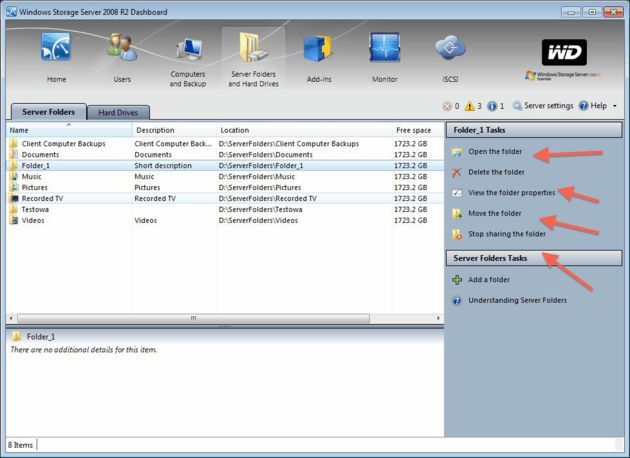630x458 pixels.
Task: Select Server Folders and Hard Drives icon
Action: (253, 47)
